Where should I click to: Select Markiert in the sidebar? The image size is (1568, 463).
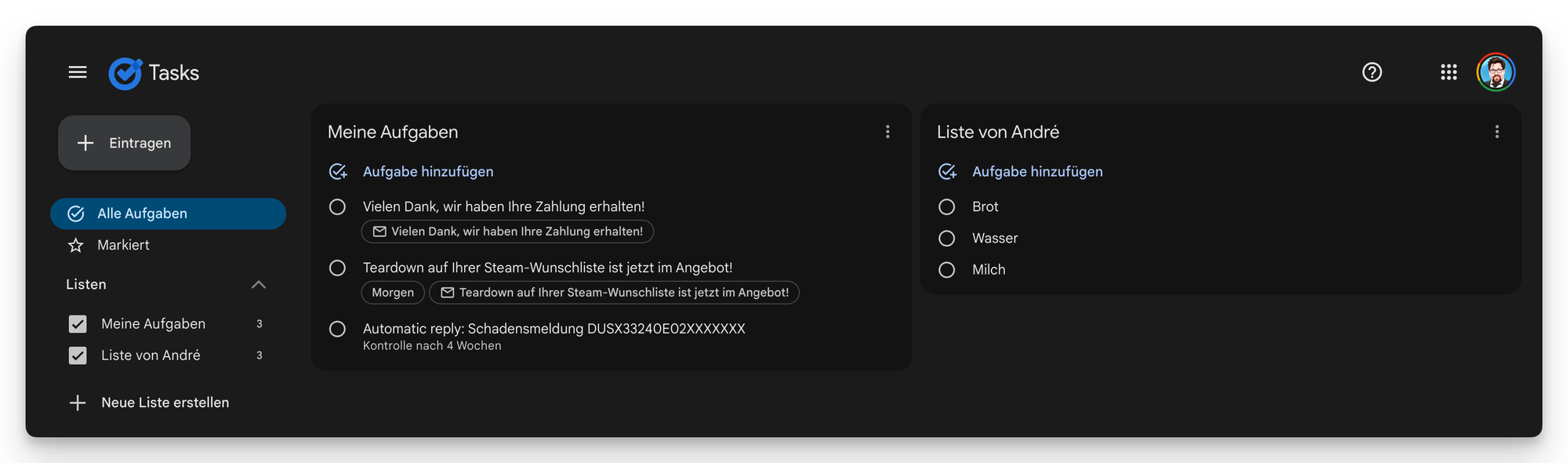[x=168, y=245]
